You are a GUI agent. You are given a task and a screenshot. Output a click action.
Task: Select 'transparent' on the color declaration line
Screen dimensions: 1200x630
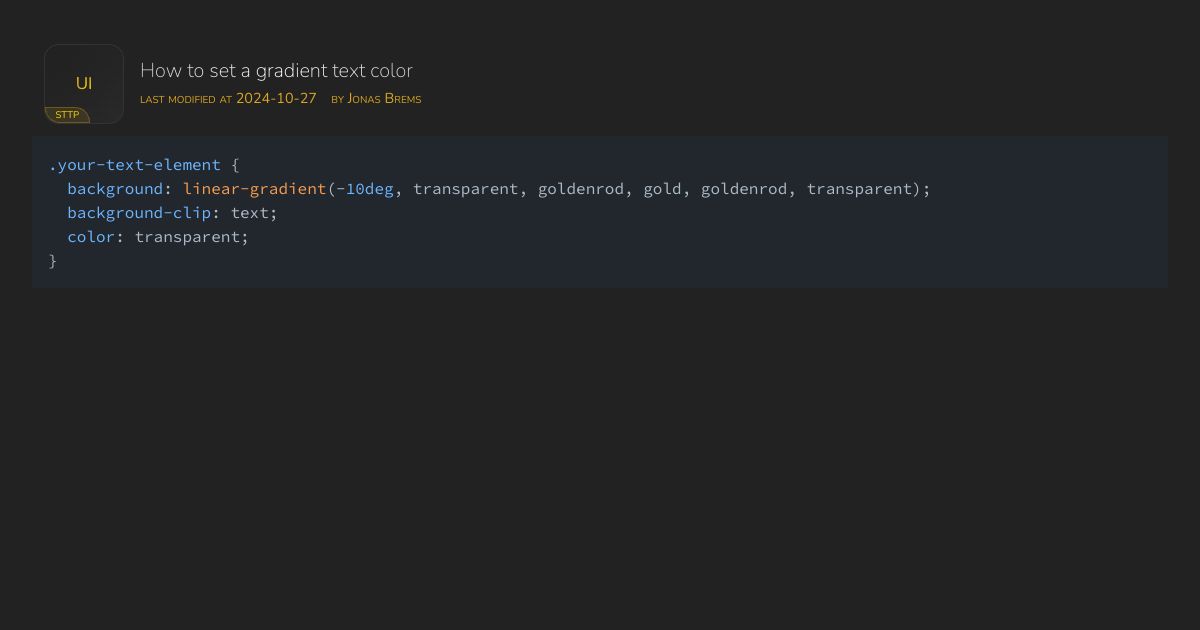[x=189, y=236]
